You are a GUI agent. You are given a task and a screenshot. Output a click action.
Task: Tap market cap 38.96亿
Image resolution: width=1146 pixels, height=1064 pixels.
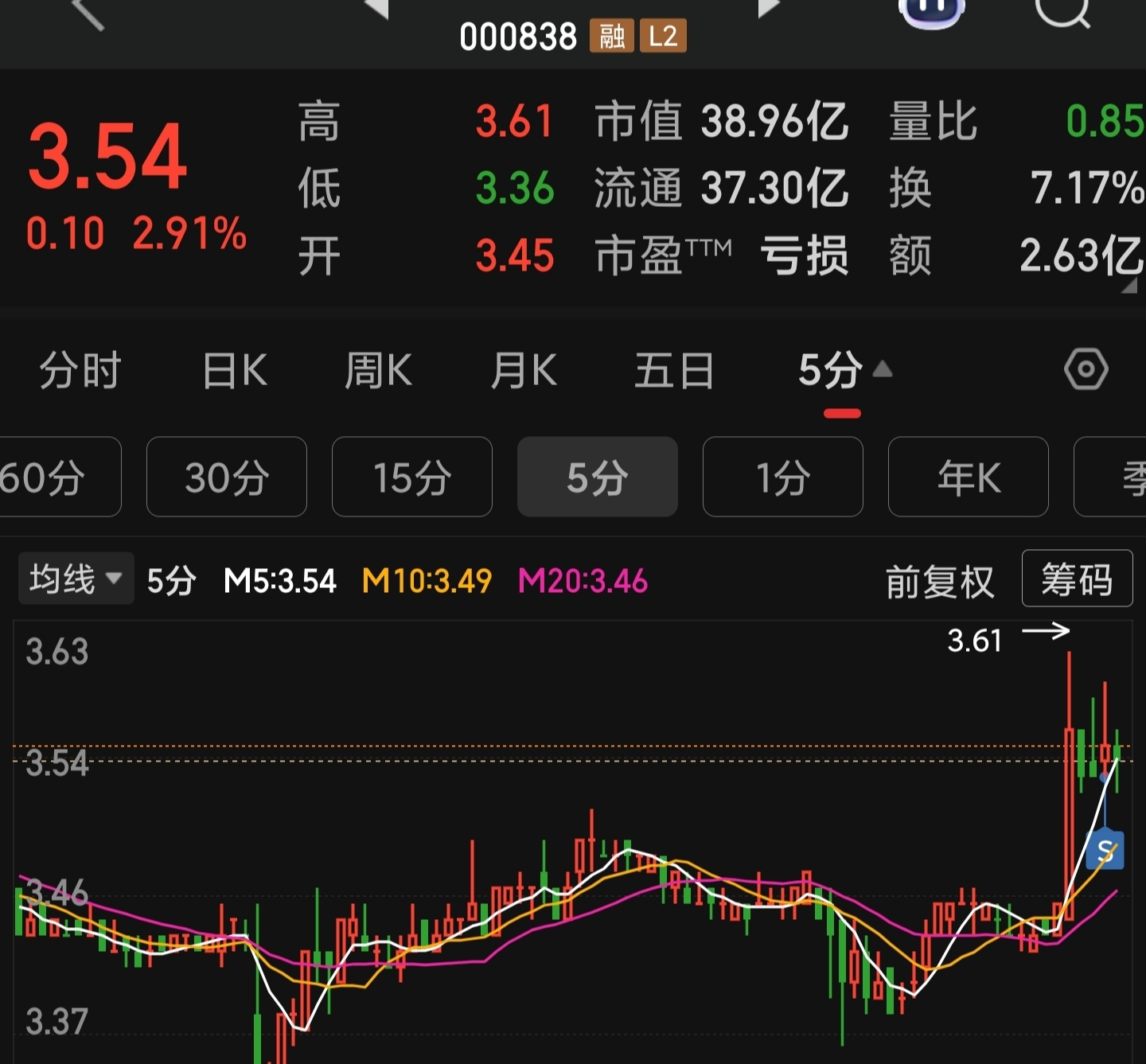[x=774, y=122]
